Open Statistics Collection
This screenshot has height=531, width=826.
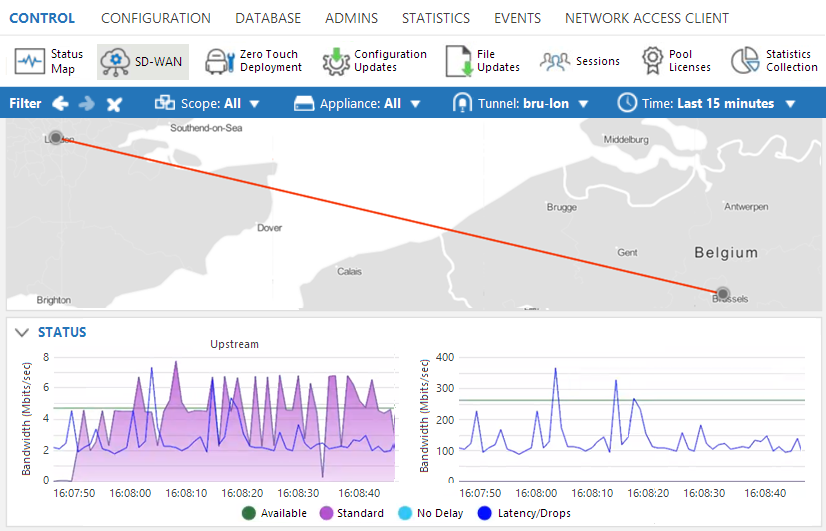774,61
